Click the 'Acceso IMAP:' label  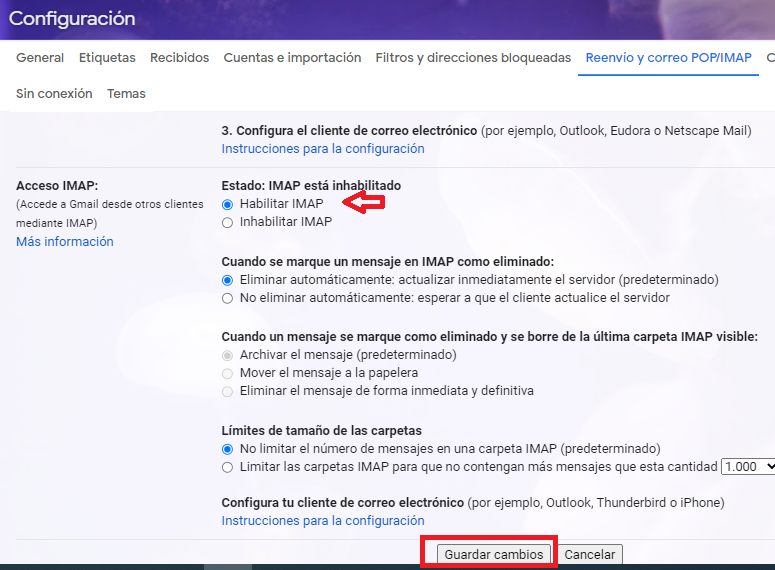click(x=57, y=185)
